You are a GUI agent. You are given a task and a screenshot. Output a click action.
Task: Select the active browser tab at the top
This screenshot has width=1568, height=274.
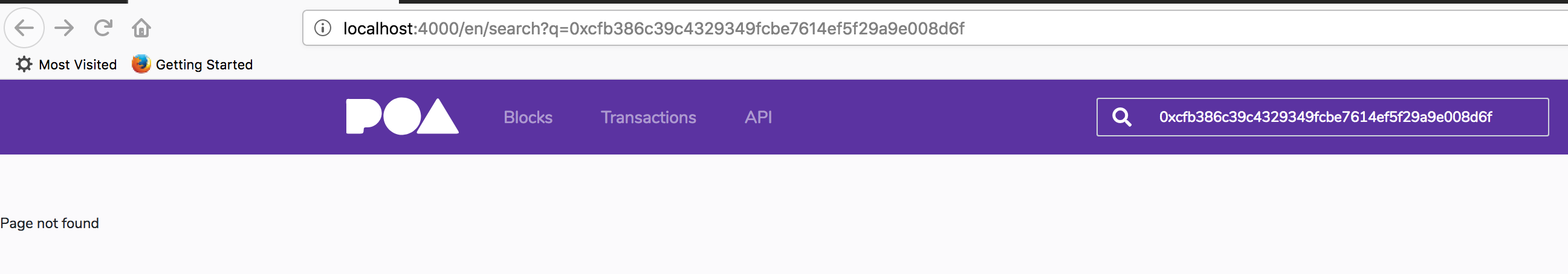click(x=263, y=2)
